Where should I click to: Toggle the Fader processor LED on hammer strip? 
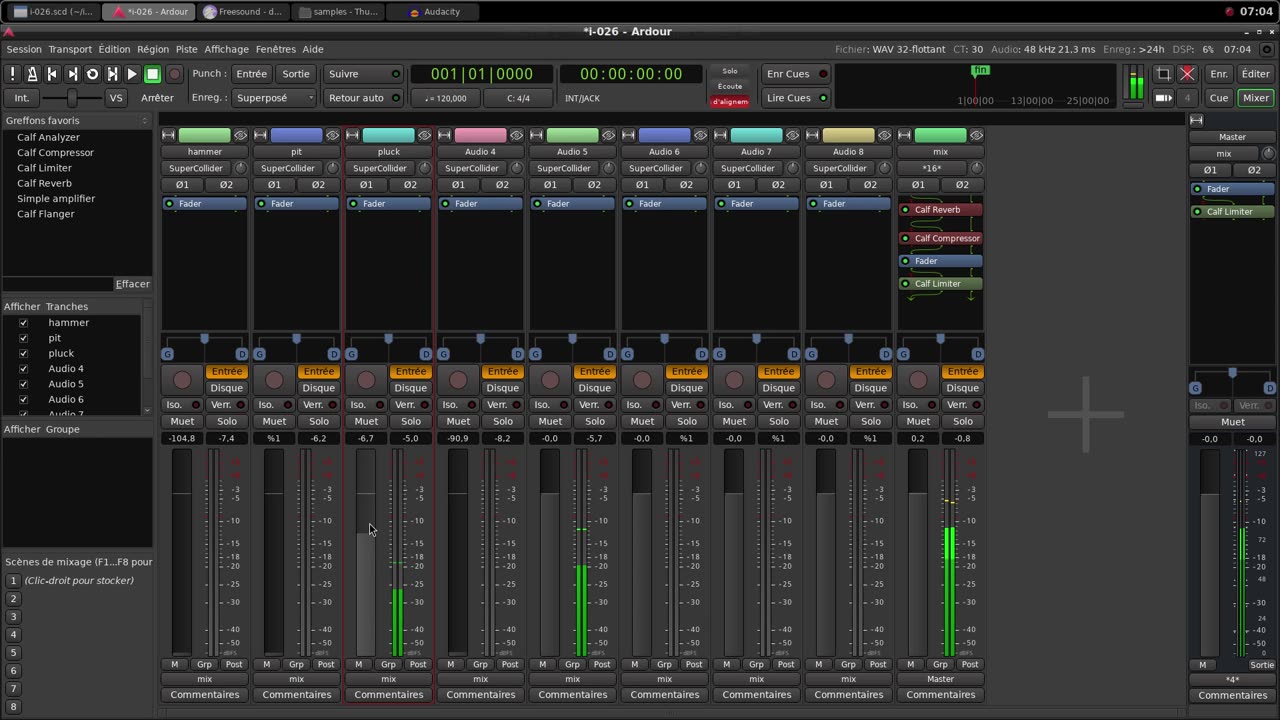169,204
